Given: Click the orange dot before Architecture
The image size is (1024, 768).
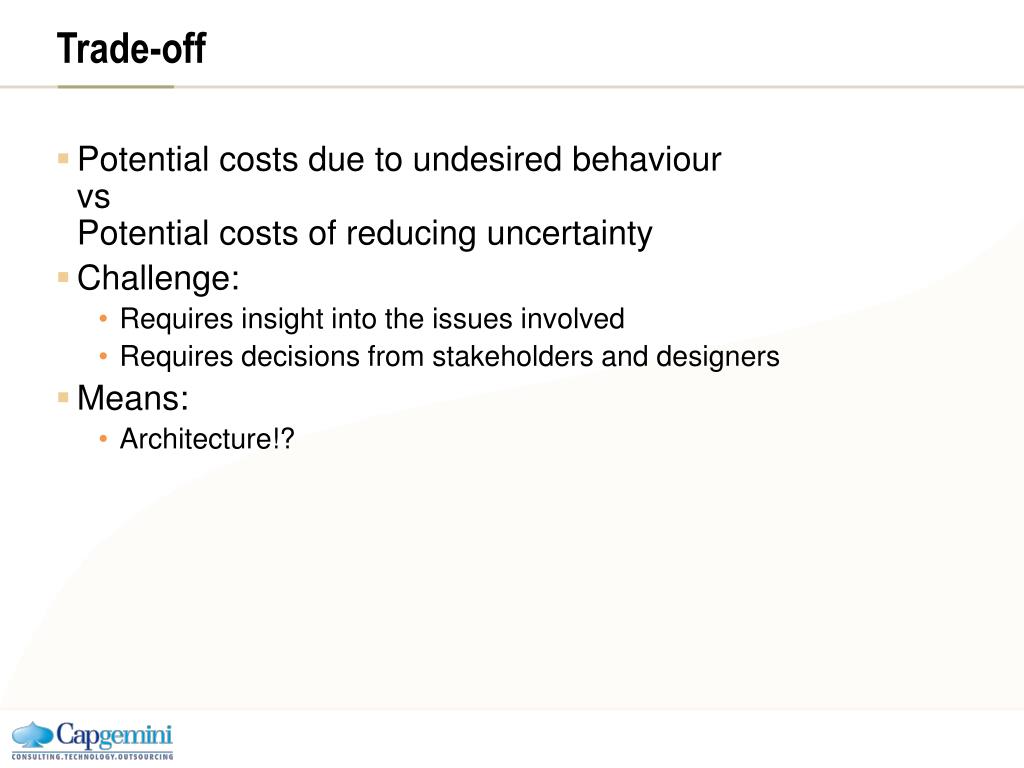Looking at the screenshot, I should pyautogui.click(x=103, y=439).
